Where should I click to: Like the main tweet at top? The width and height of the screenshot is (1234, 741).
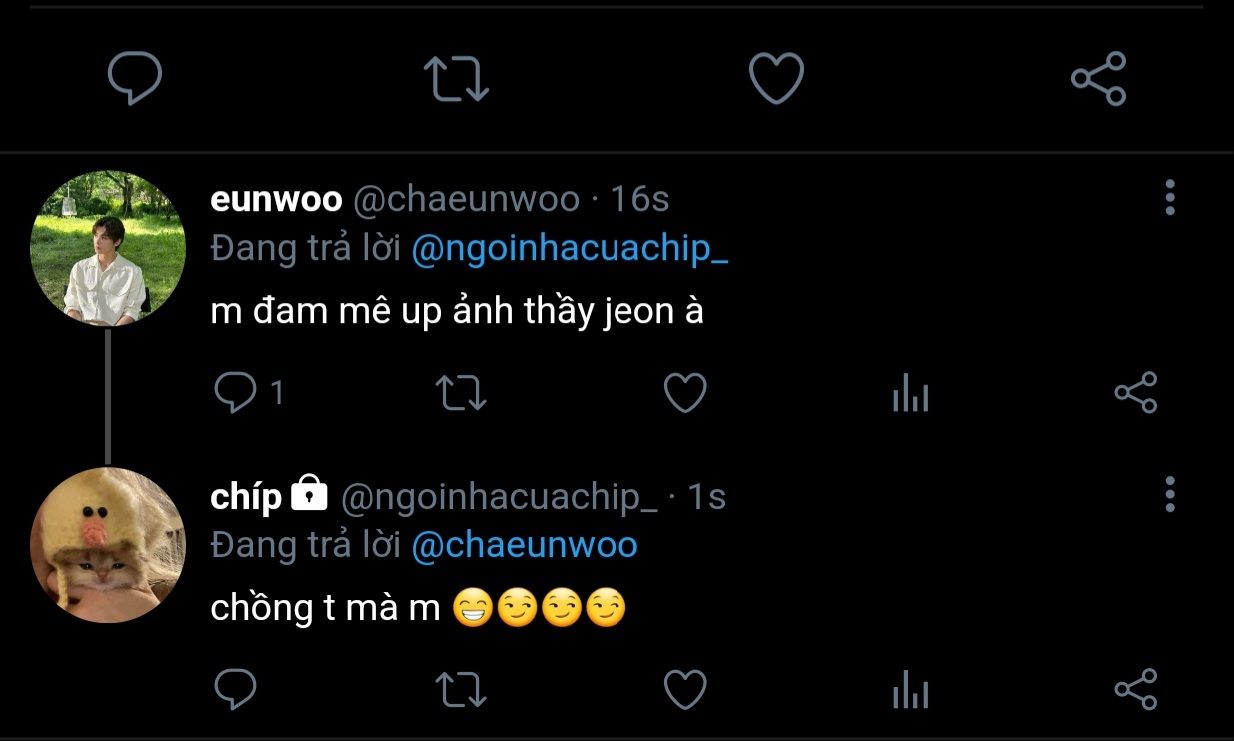(777, 79)
